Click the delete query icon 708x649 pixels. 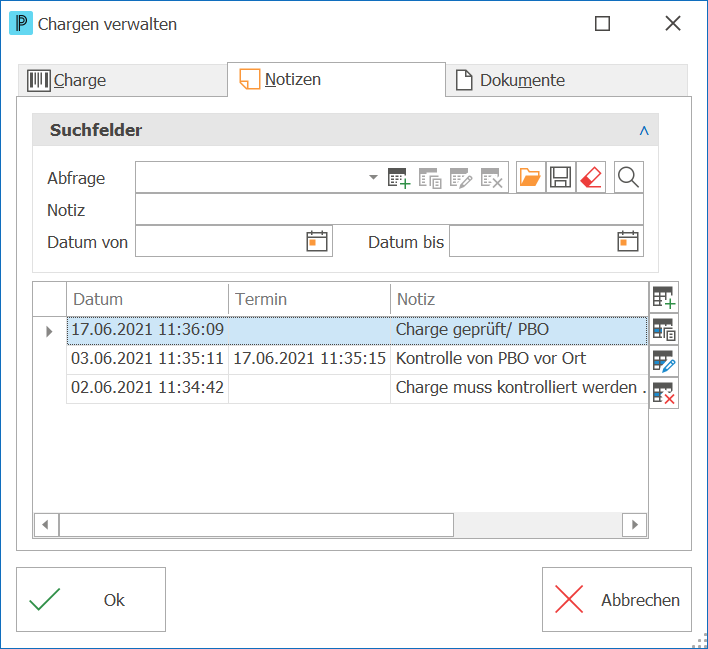(x=491, y=178)
